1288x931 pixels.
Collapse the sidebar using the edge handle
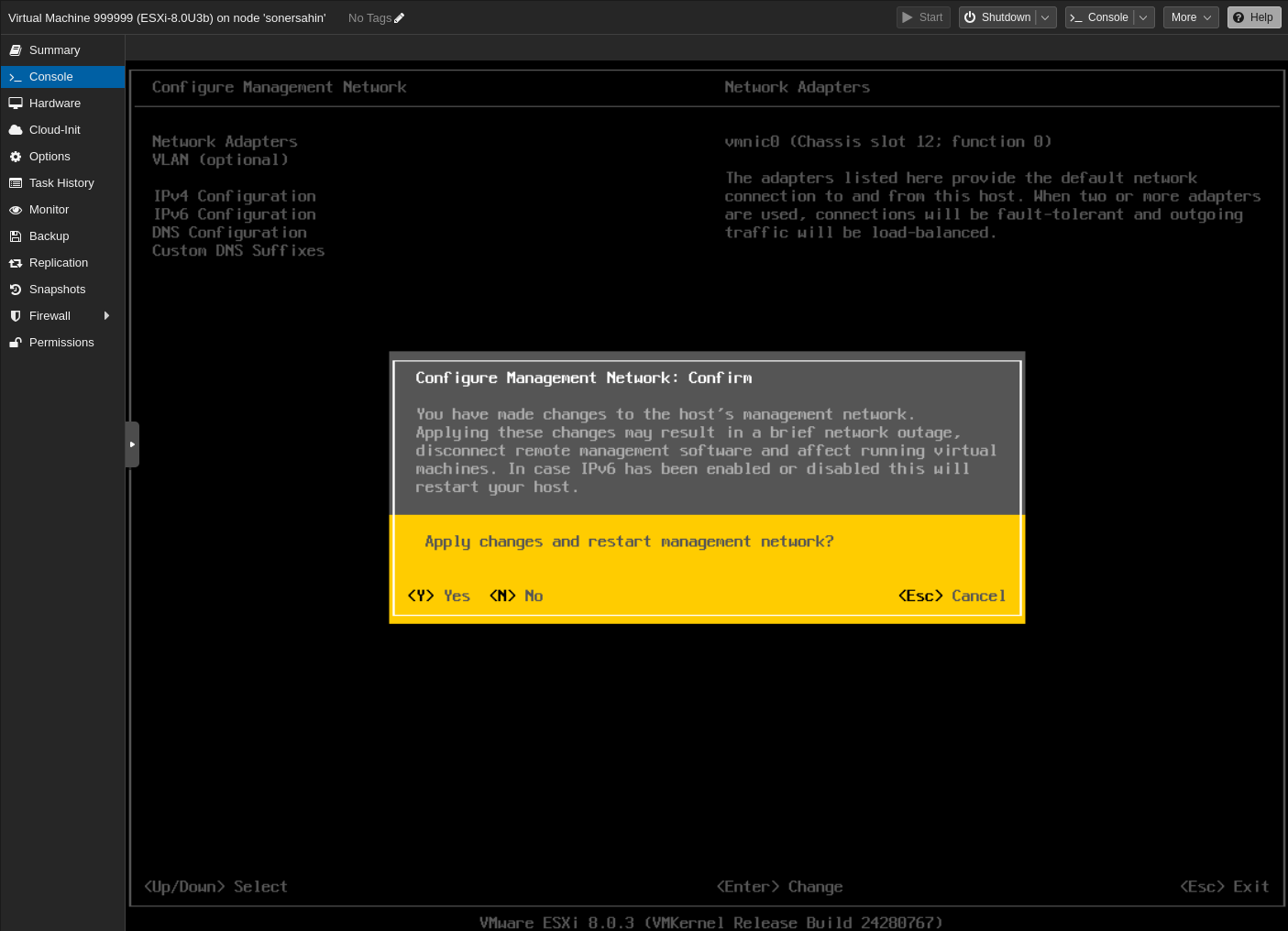132,444
